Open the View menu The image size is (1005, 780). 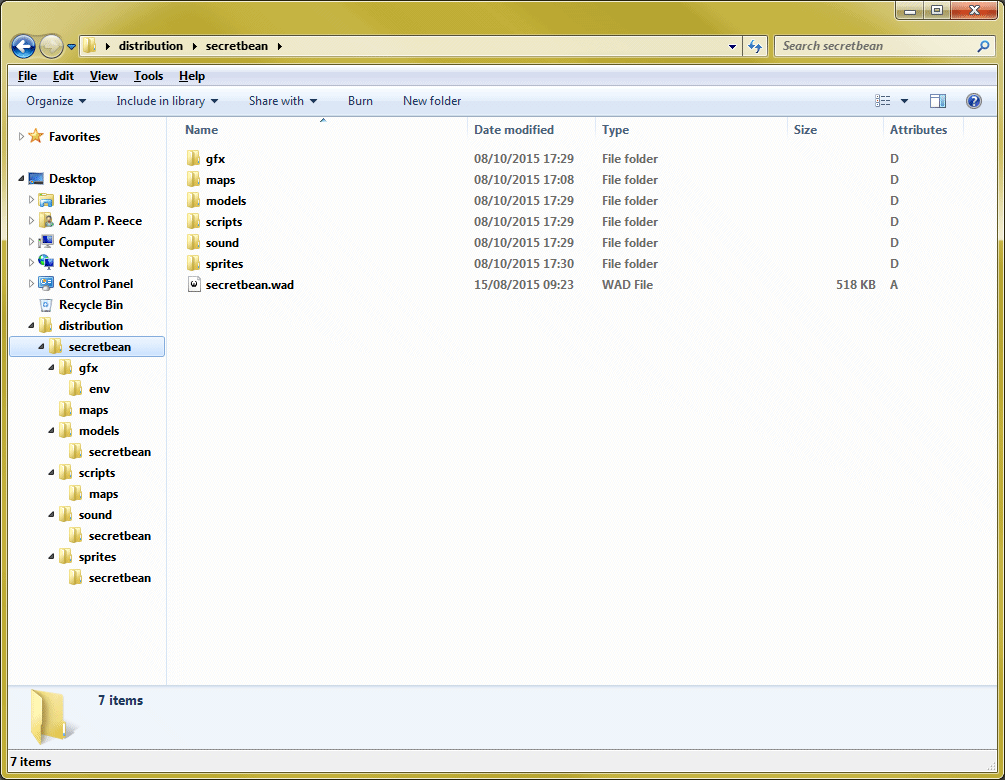(x=103, y=76)
